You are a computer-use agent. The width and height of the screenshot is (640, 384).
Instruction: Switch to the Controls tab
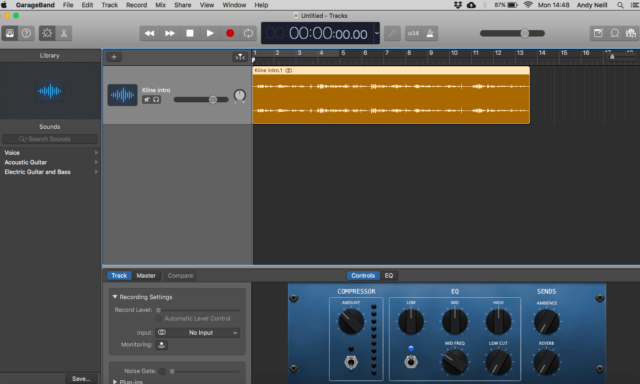click(x=363, y=275)
